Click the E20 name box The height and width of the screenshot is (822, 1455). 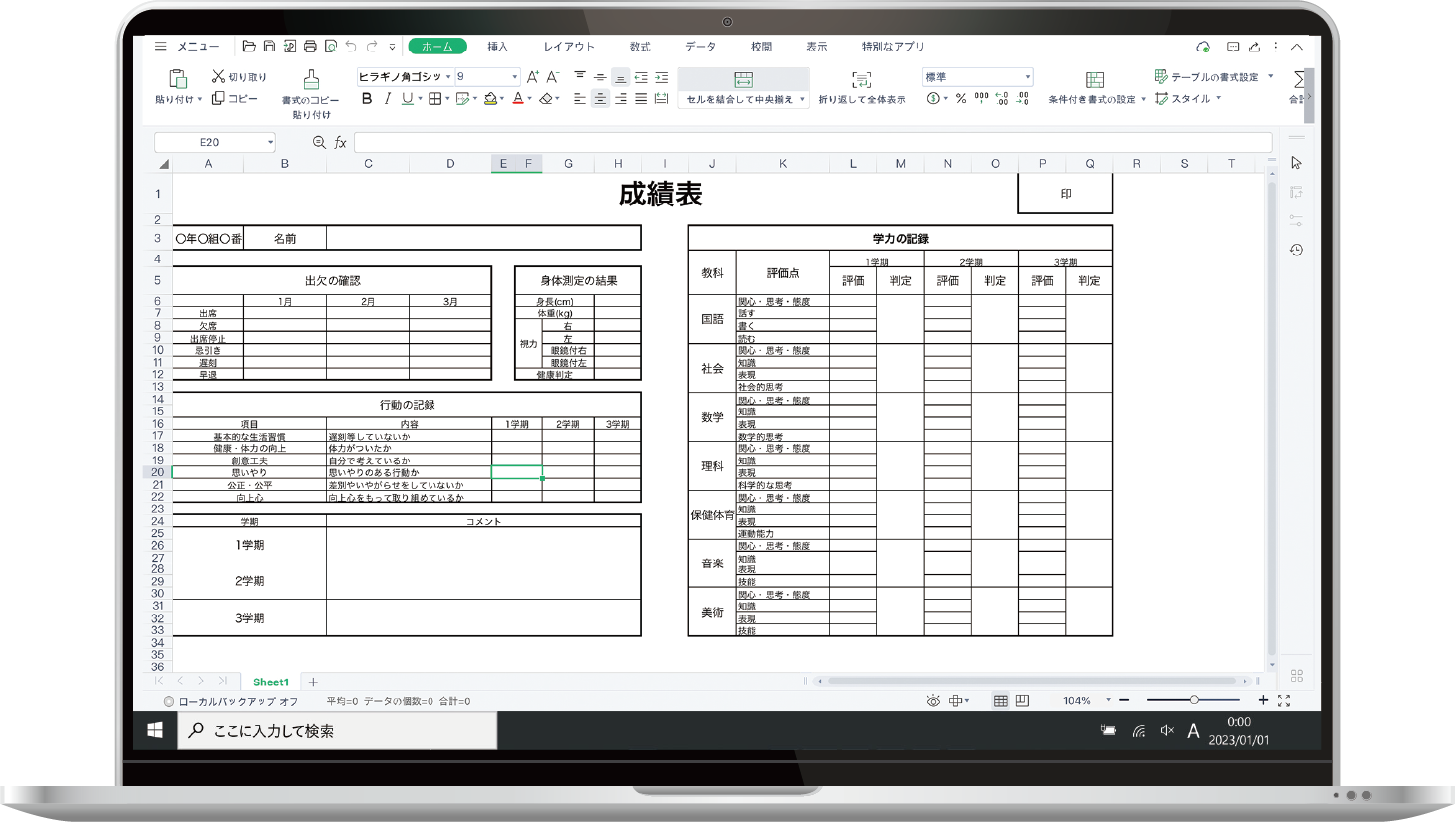point(214,143)
